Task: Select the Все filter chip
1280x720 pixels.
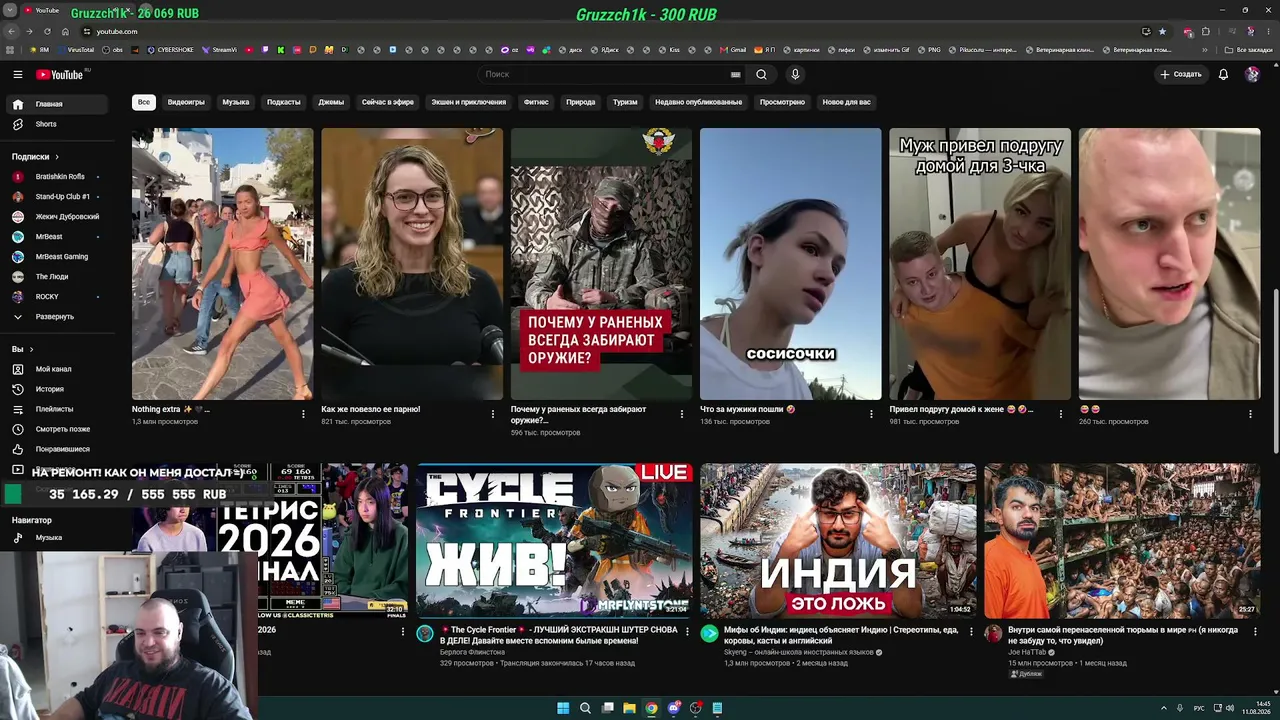Action: point(144,102)
